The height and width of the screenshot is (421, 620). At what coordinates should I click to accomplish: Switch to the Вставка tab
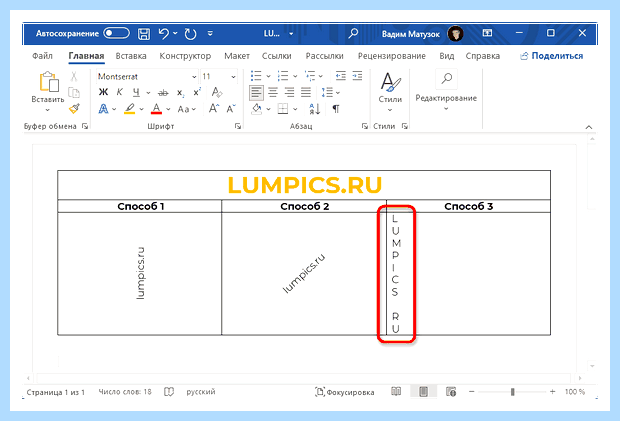[131, 56]
